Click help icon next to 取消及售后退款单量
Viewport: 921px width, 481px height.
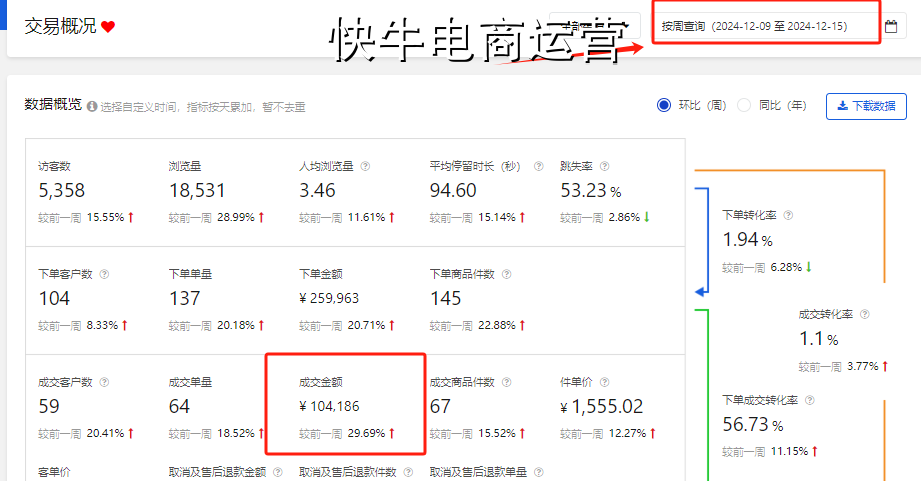pyautogui.click(x=539, y=472)
